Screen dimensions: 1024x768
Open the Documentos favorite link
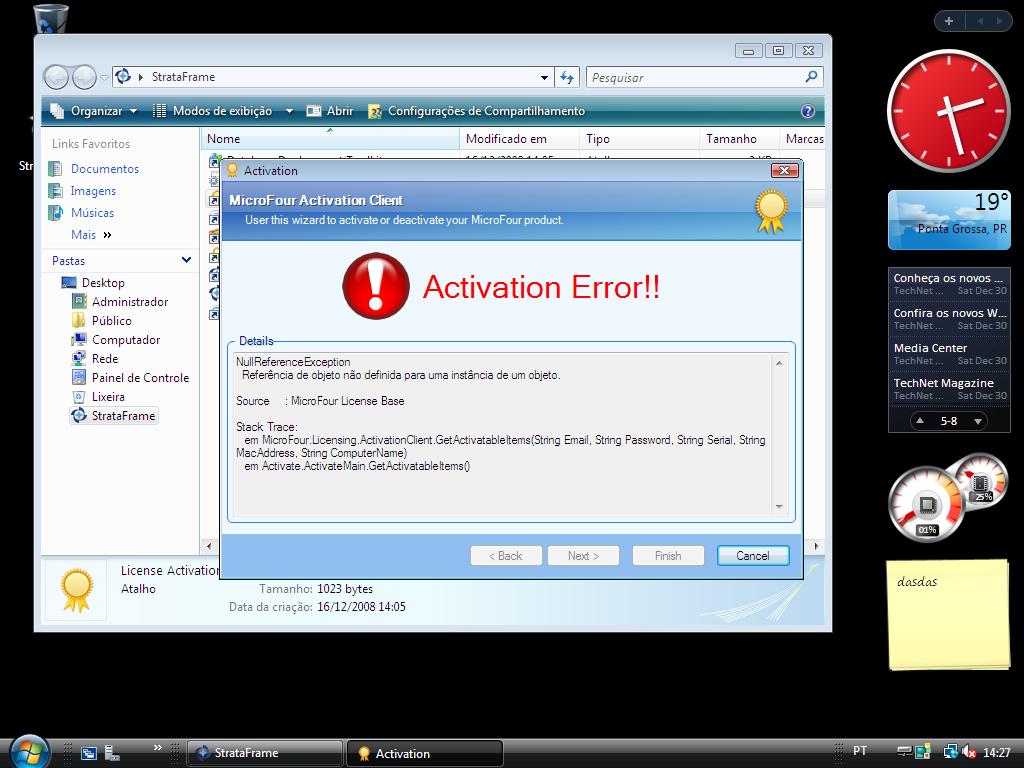coord(104,169)
